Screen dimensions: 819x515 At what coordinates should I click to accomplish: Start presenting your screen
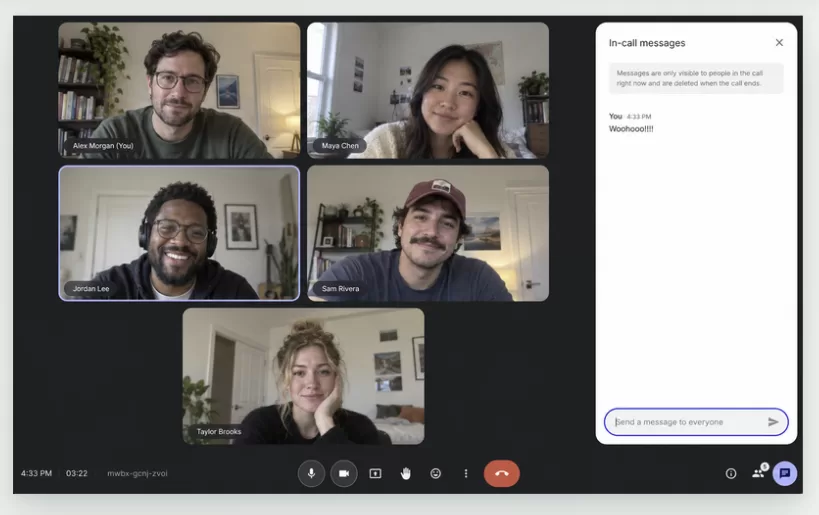(x=375, y=473)
